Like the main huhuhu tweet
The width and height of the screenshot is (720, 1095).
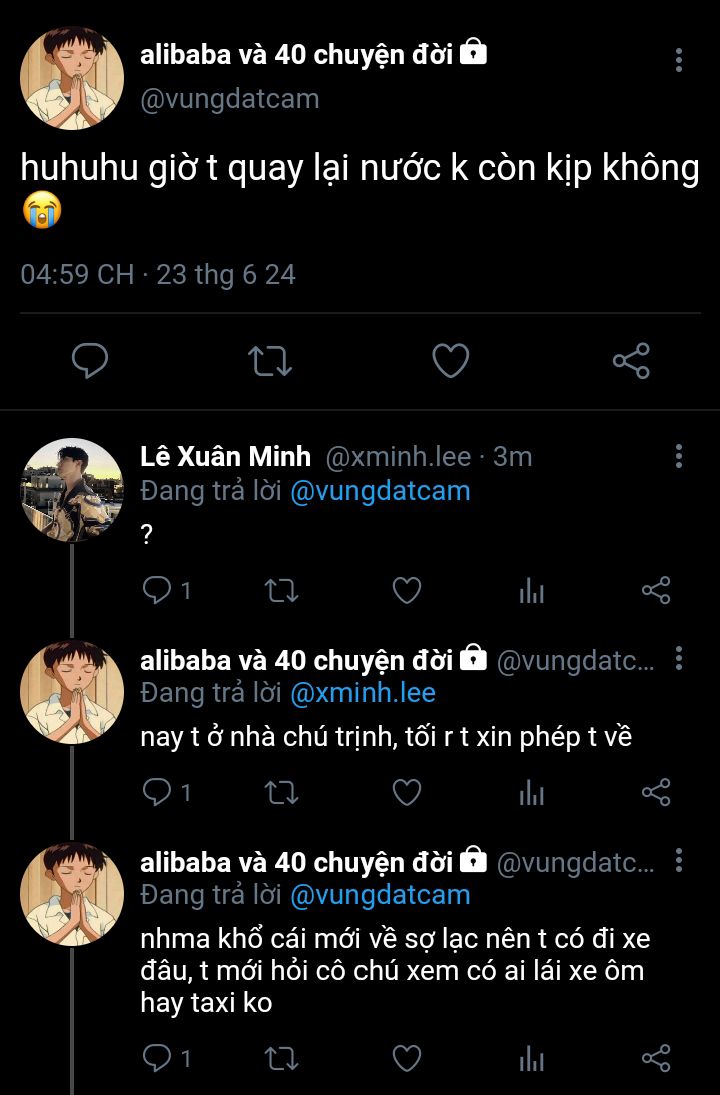coord(450,360)
